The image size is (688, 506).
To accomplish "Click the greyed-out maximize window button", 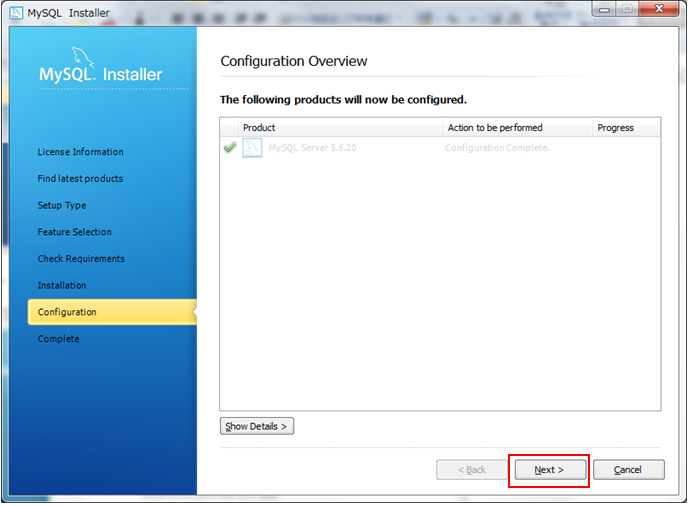I will click(x=627, y=9).
